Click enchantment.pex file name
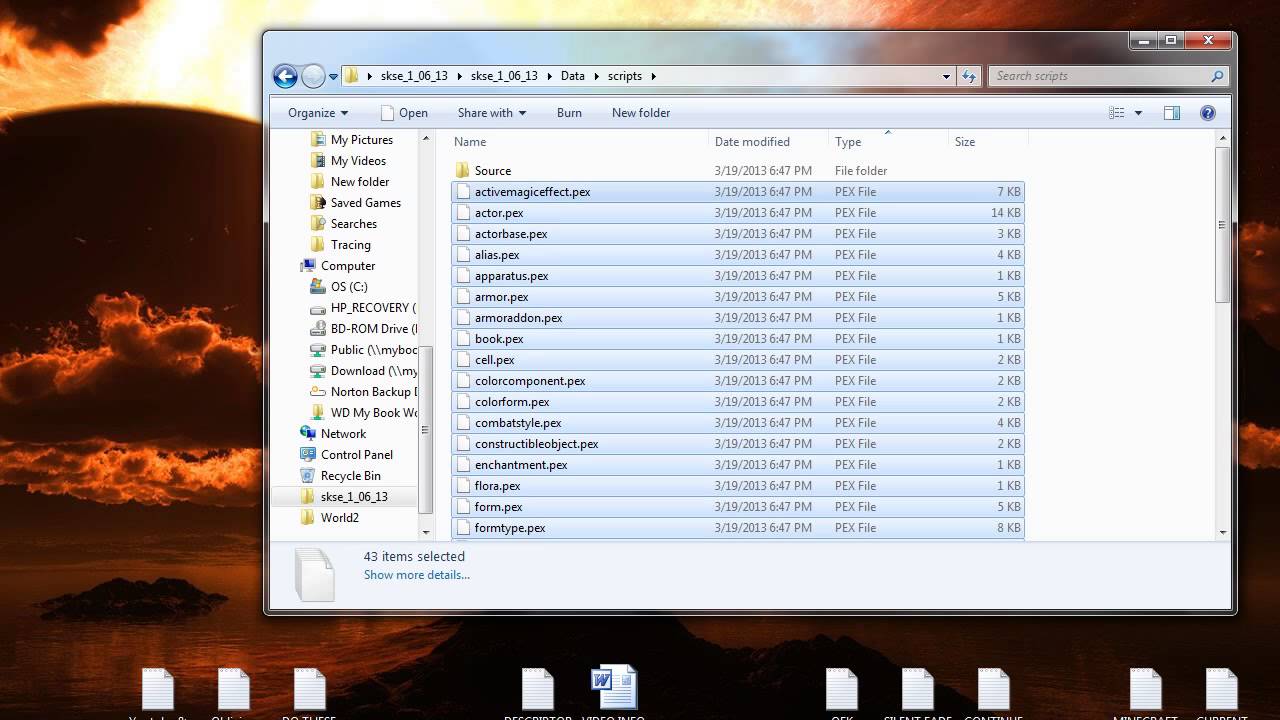The width and height of the screenshot is (1280, 720). click(x=521, y=465)
